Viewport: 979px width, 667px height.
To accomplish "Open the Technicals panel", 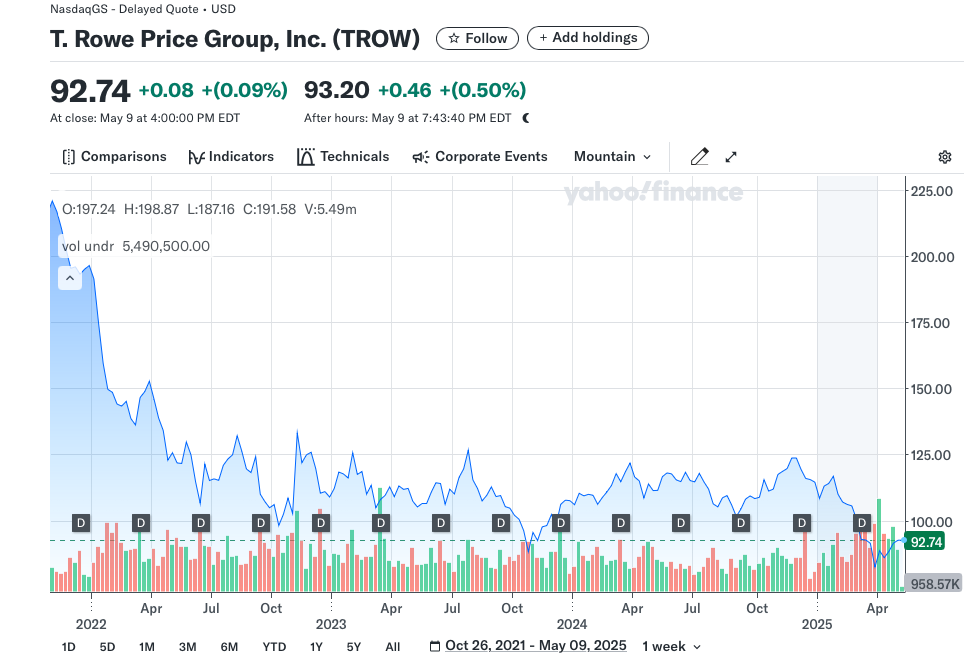I will (x=343, y=157).
